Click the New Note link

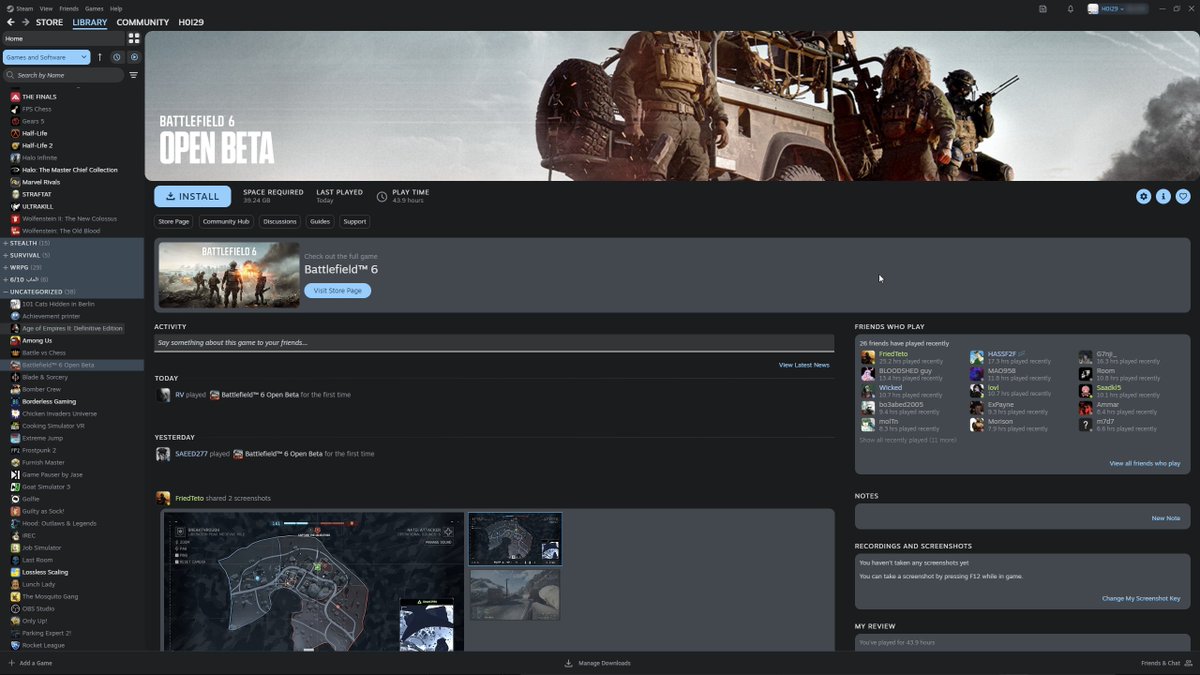(x=1166, y=518)
